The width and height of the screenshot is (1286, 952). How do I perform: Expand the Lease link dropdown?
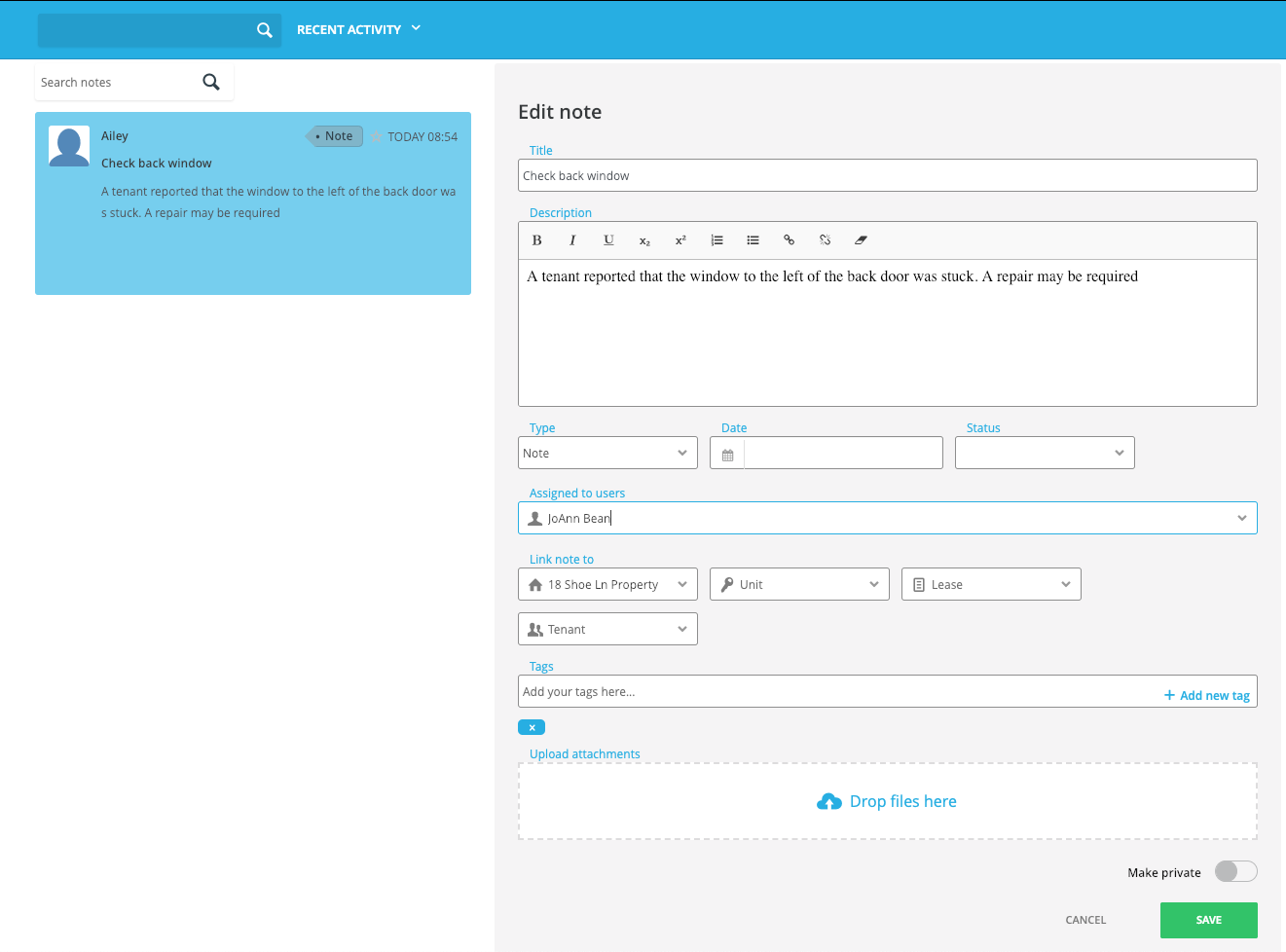991,584
